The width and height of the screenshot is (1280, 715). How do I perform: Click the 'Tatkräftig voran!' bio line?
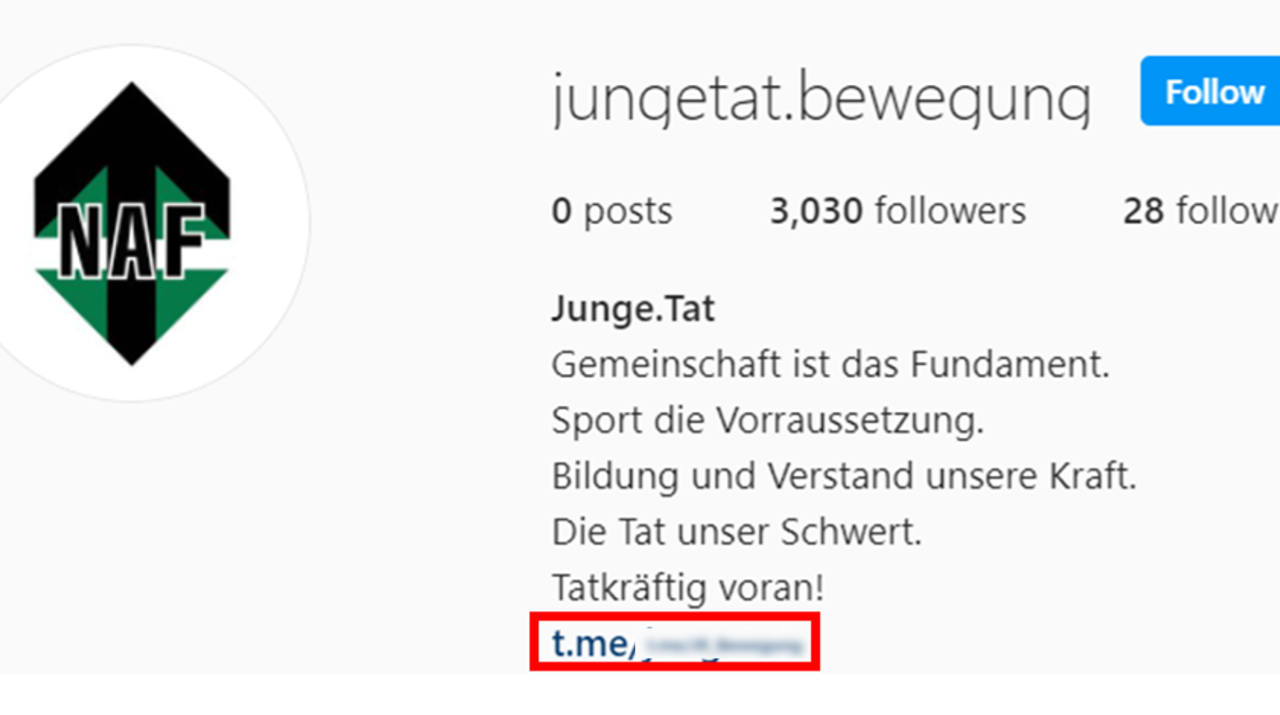(x=688, y=588)
